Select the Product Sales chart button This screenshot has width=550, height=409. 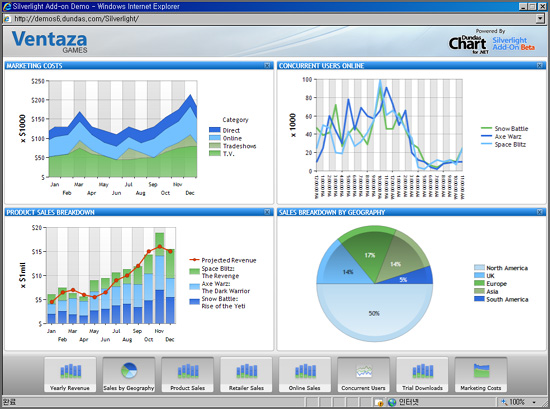188,374
